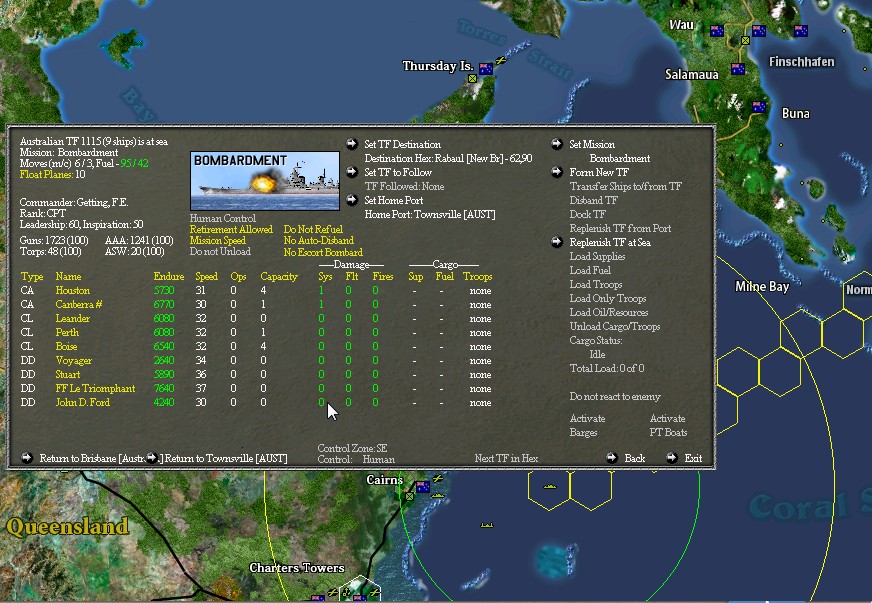Toggle Human Control setting
This screenshot has width=872, height=603.
222,218
